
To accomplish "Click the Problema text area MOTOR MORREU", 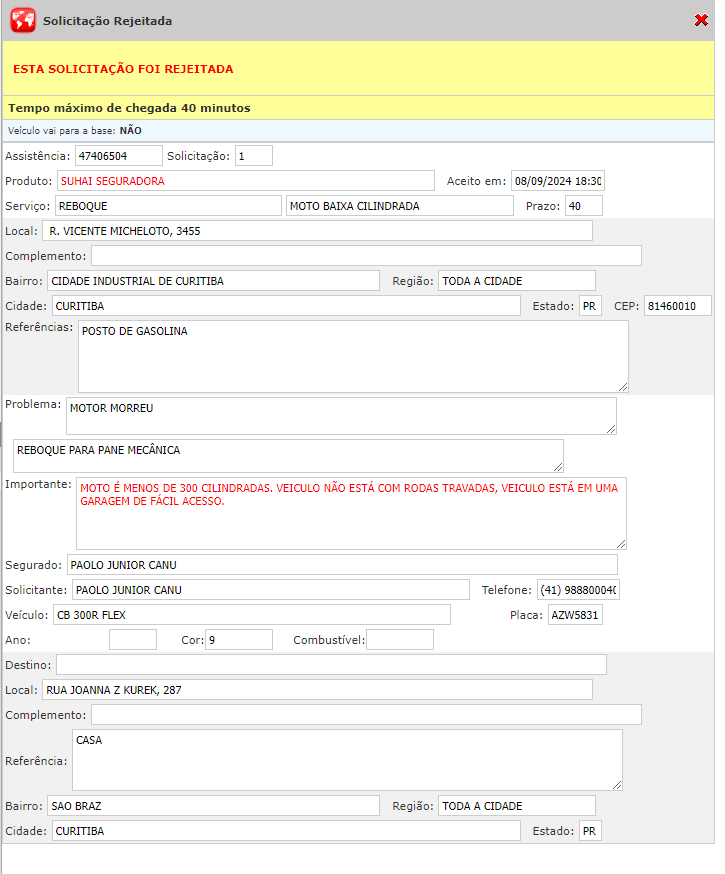I will pyautogui.click(x=341, y=416).
